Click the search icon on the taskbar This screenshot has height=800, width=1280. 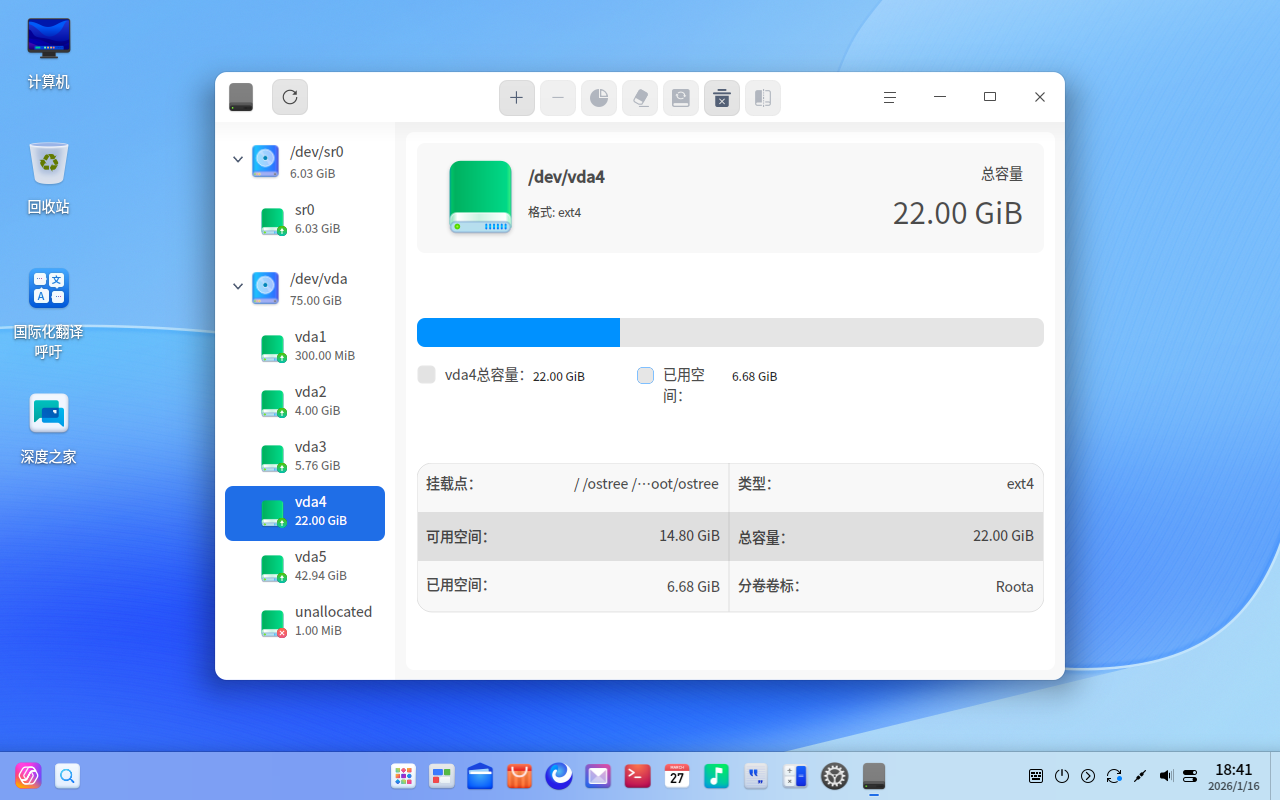coord(67,776)
